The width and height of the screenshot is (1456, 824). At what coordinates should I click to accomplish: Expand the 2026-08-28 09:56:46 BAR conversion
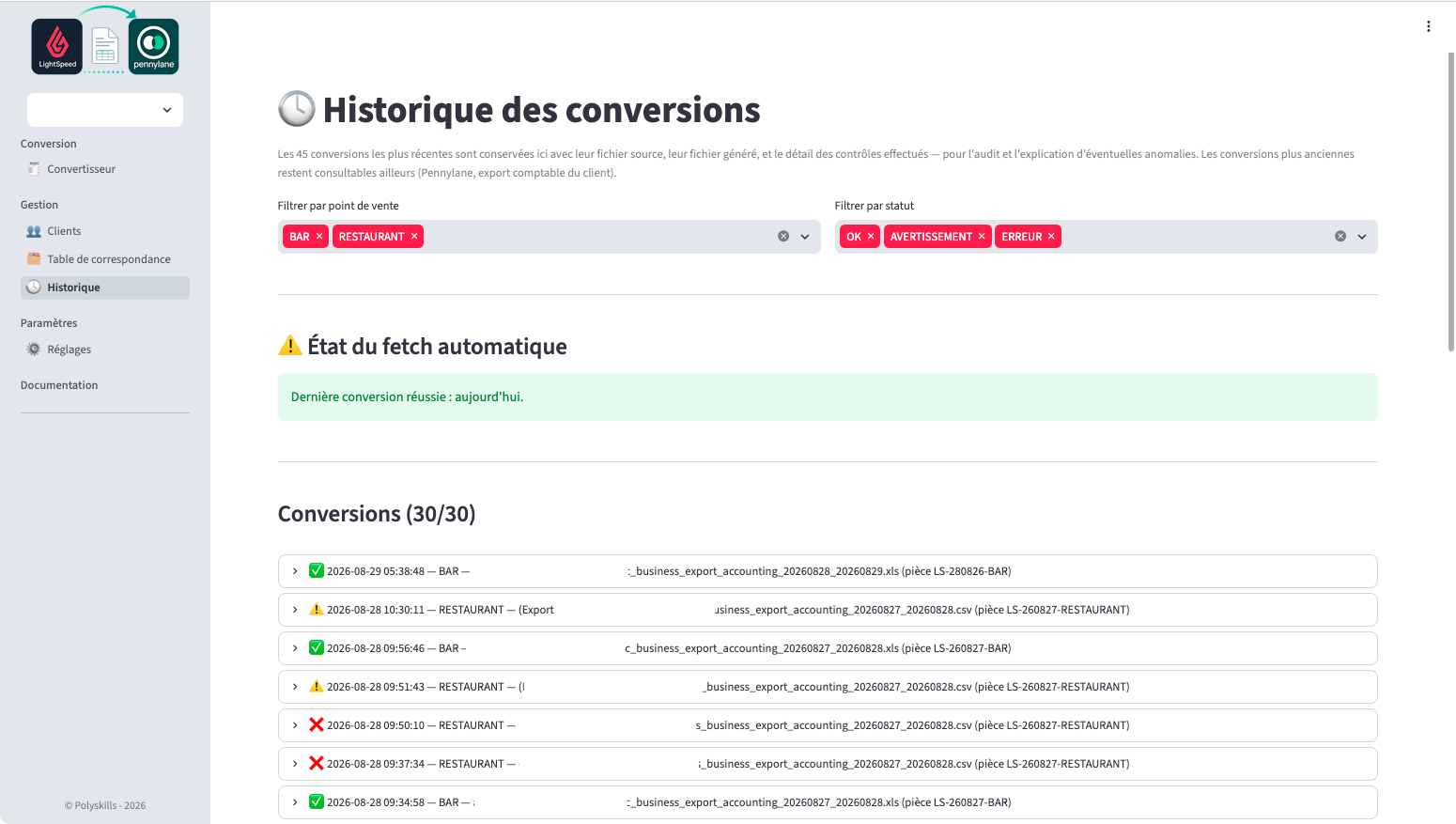[828, 648]
